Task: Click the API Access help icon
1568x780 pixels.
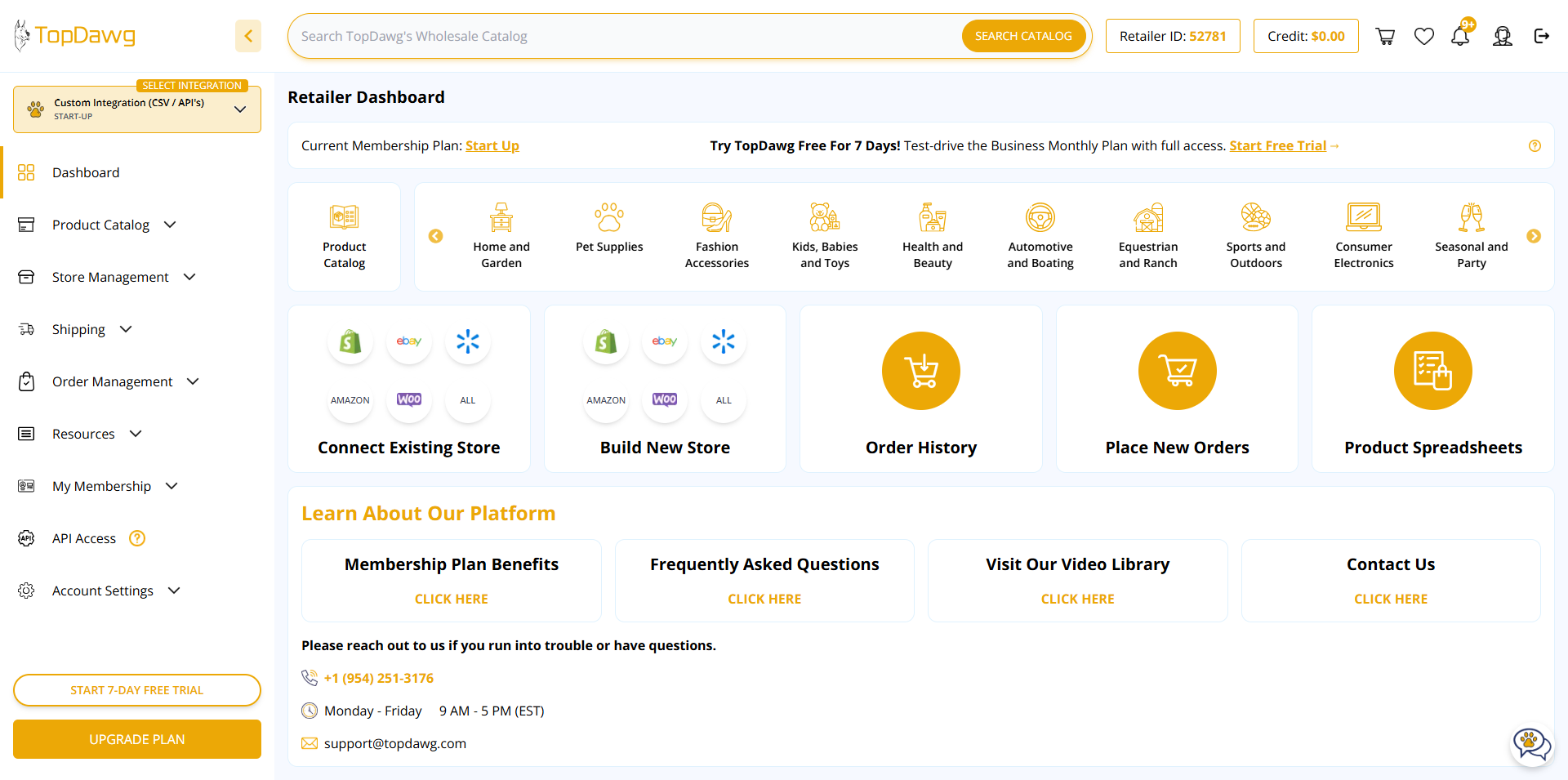Action: 137,538
